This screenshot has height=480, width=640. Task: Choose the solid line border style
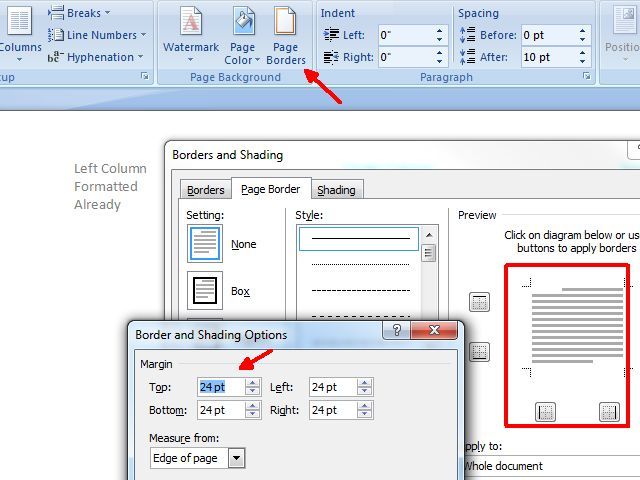(x=359, y=238)
